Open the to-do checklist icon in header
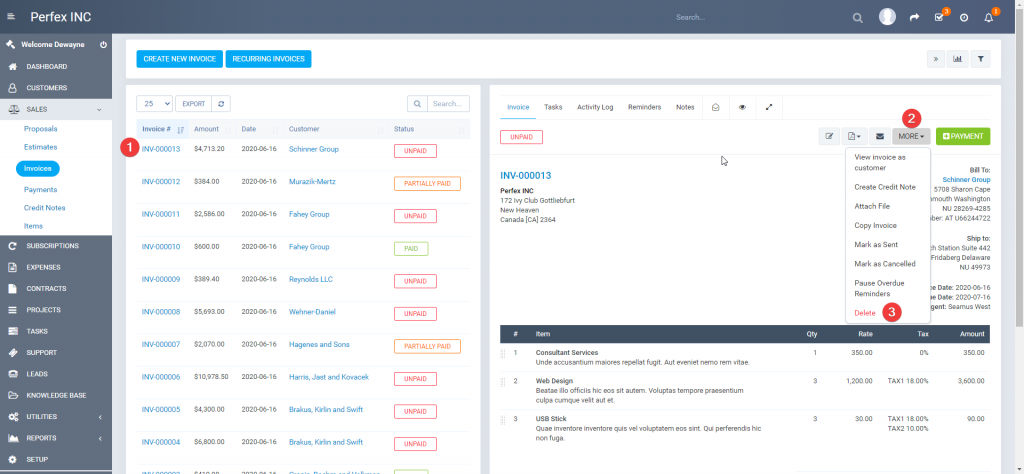The width and height of the screenshot is (1024, 474). click(x=938, y=18)
